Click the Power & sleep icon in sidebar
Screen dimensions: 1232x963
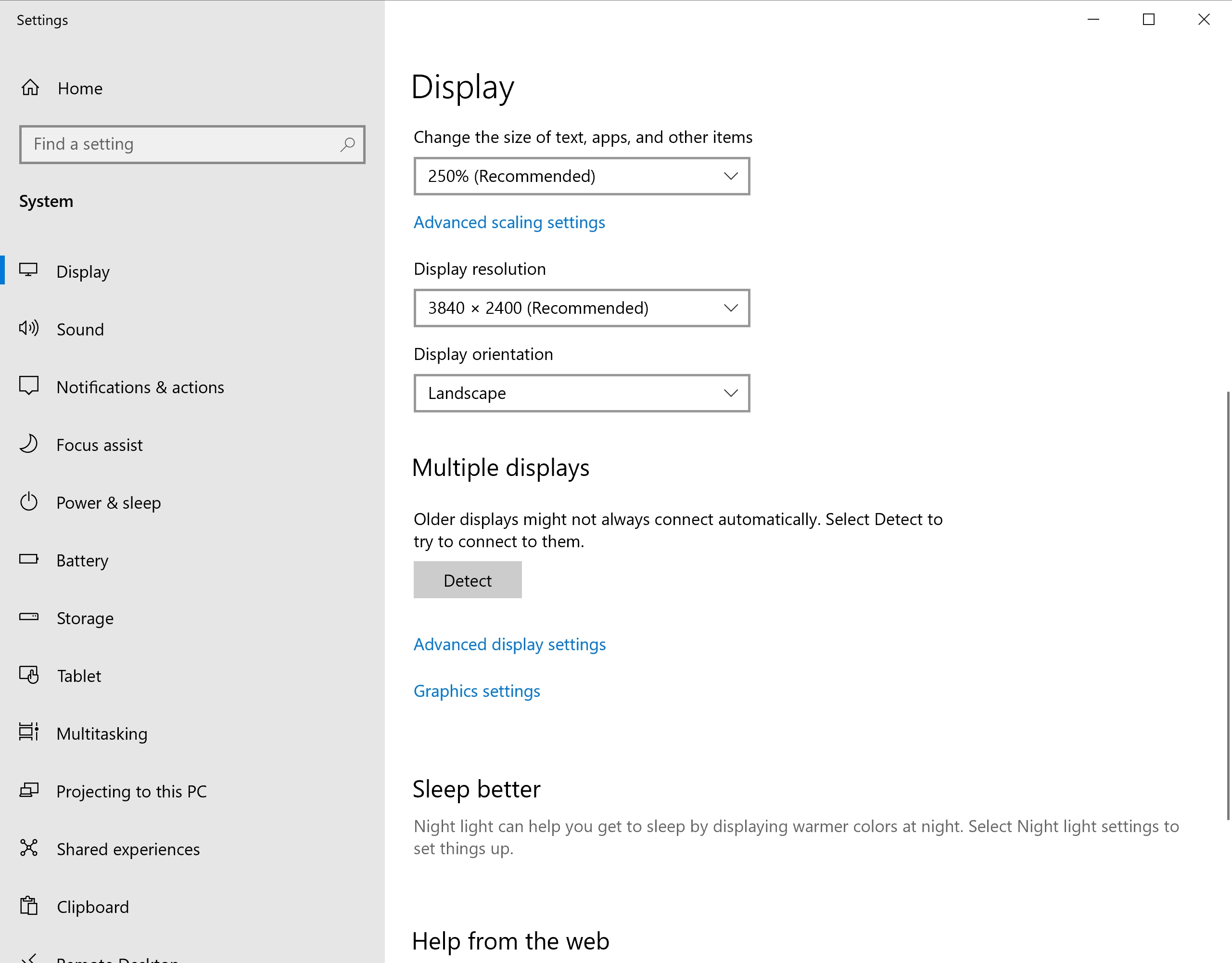(29, 501)
